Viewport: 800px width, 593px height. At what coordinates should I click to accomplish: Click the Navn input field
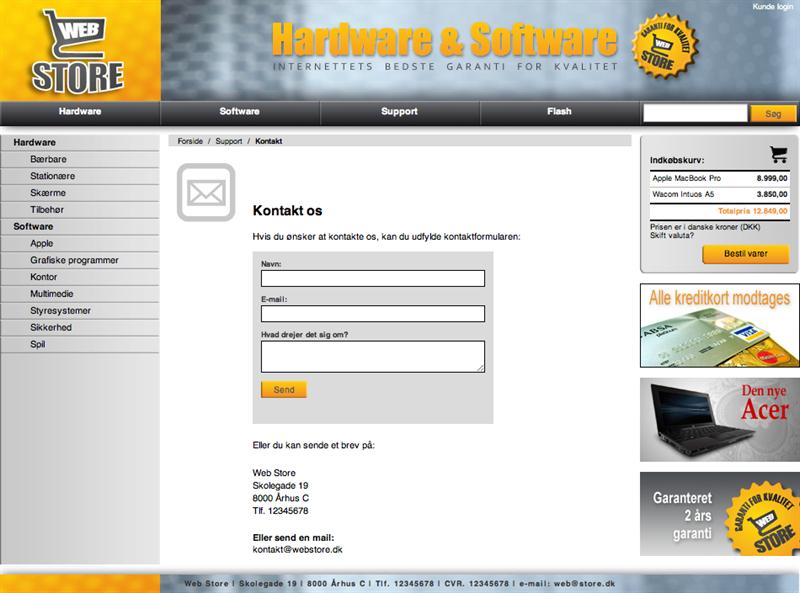(x=372, y=279)
